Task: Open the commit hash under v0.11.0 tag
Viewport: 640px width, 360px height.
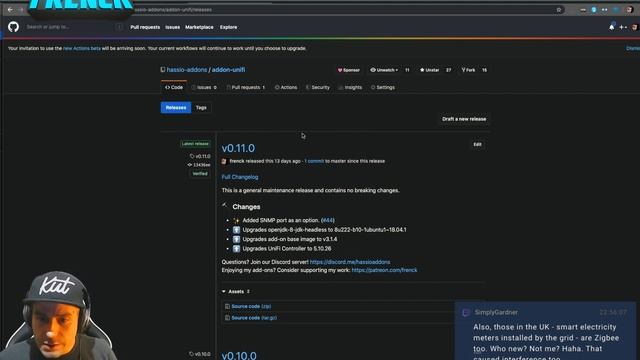Action: tap(199, 165)
